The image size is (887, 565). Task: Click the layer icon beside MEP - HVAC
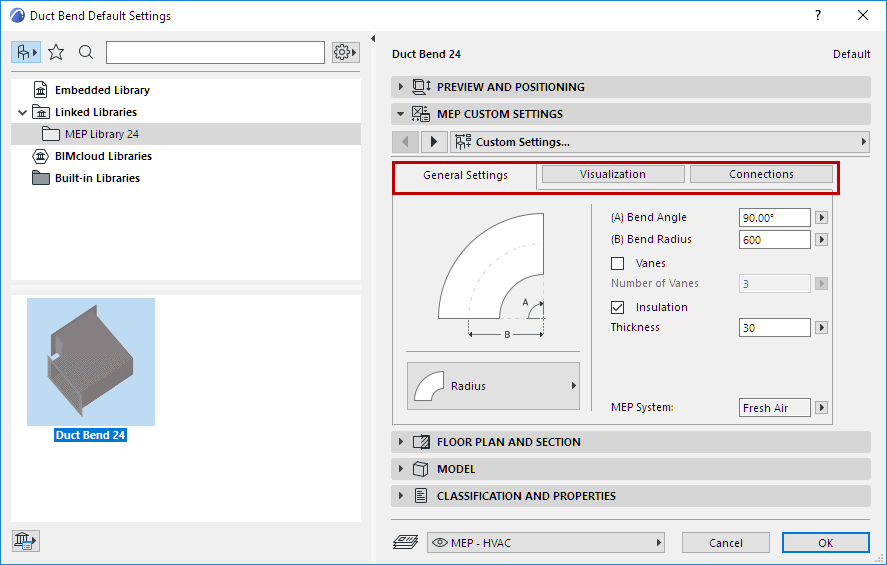tap(406, 542)
